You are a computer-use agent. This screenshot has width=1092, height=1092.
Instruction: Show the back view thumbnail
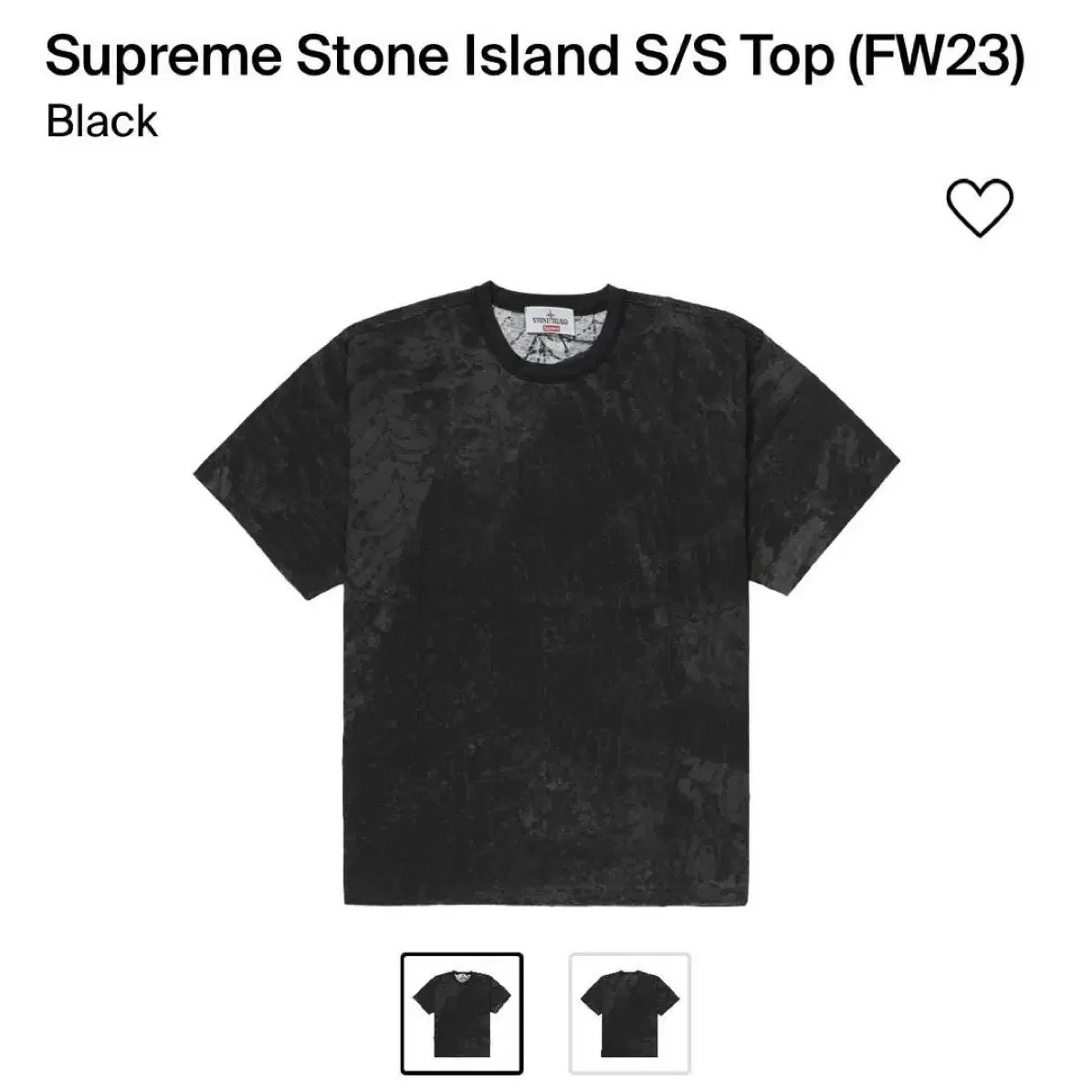[630, 1013]
